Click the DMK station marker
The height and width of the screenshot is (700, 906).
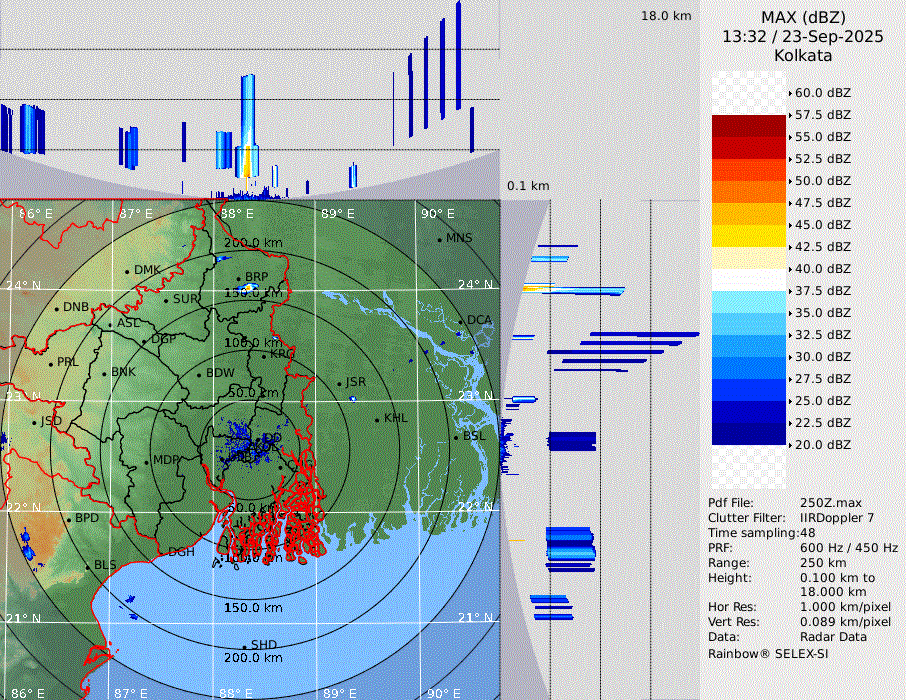click(x=128, y=271)
